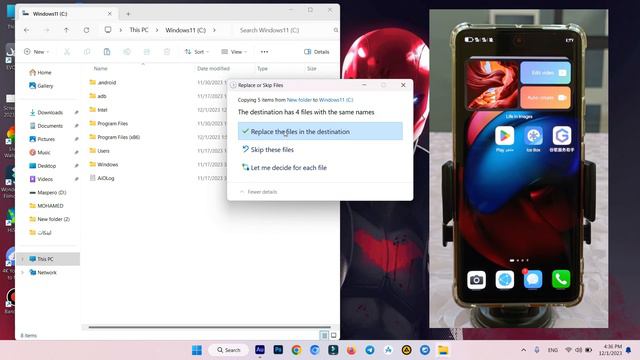This screenshot has width=640, height=360.
Task: Open the See more ellipsis menu
Action: tap(264, 51)
